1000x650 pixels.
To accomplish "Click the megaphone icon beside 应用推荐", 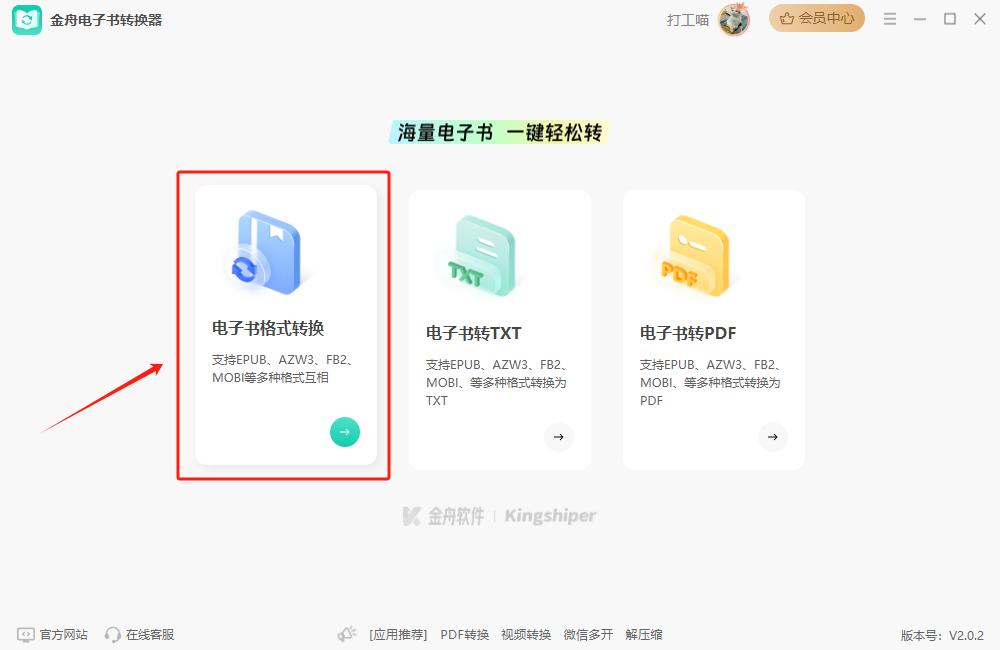I will [x=346, y=633].
